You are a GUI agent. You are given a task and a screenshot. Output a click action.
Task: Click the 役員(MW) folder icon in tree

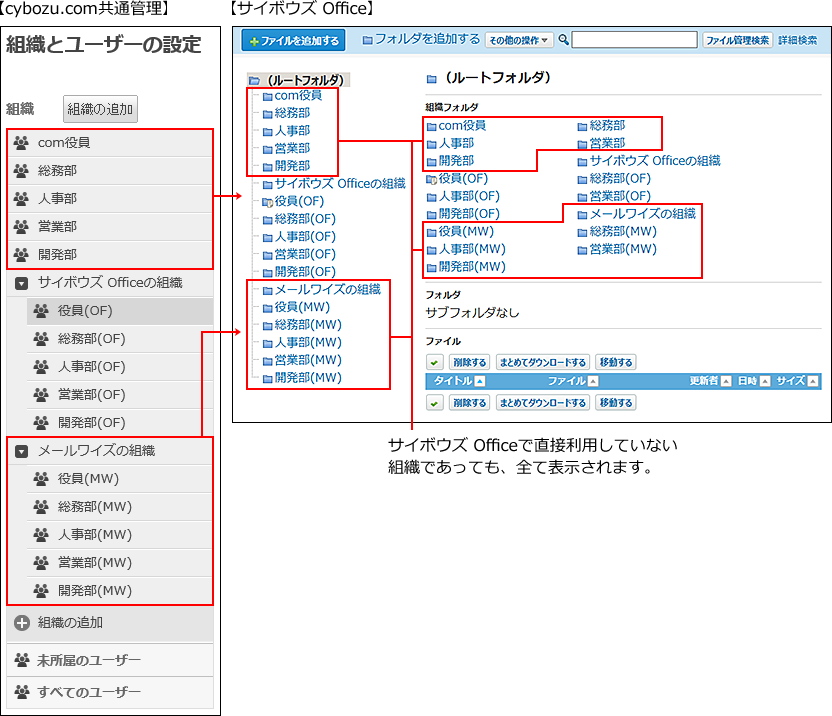pyautogui.click(x=267, y=308)
